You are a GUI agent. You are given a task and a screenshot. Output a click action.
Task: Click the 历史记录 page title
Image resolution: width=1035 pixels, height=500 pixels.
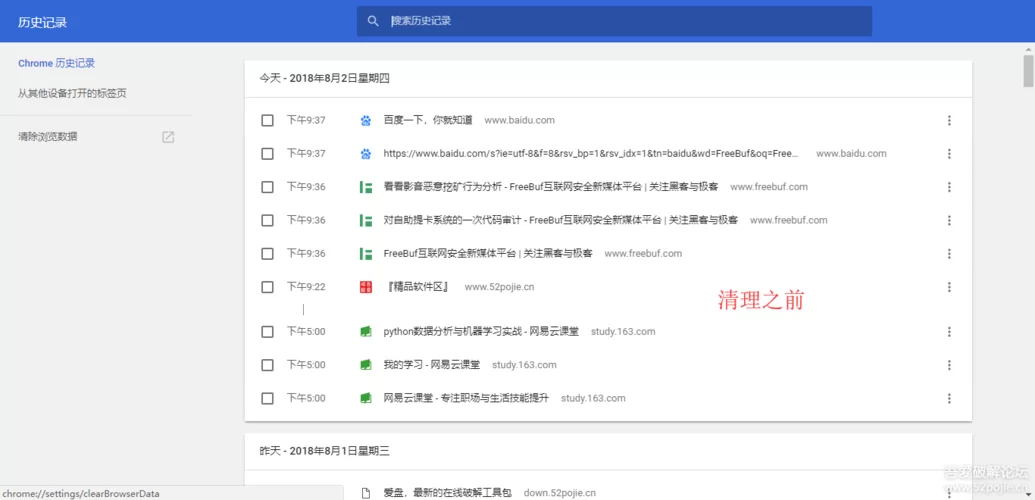42,22
